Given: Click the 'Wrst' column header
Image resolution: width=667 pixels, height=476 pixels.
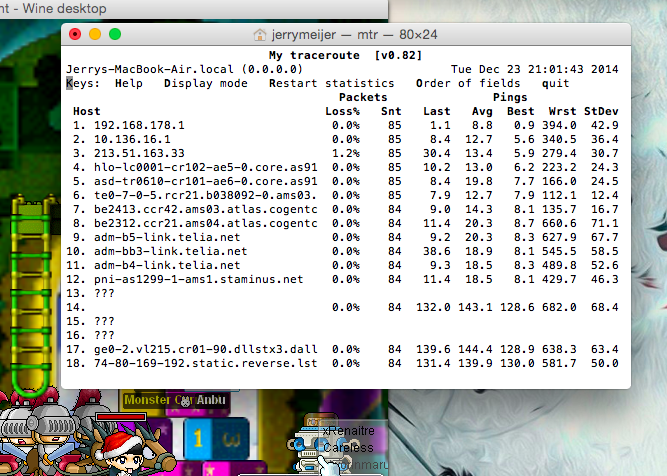Looking at the screenshot, I should pyautogui.click(x=562, y=111).
